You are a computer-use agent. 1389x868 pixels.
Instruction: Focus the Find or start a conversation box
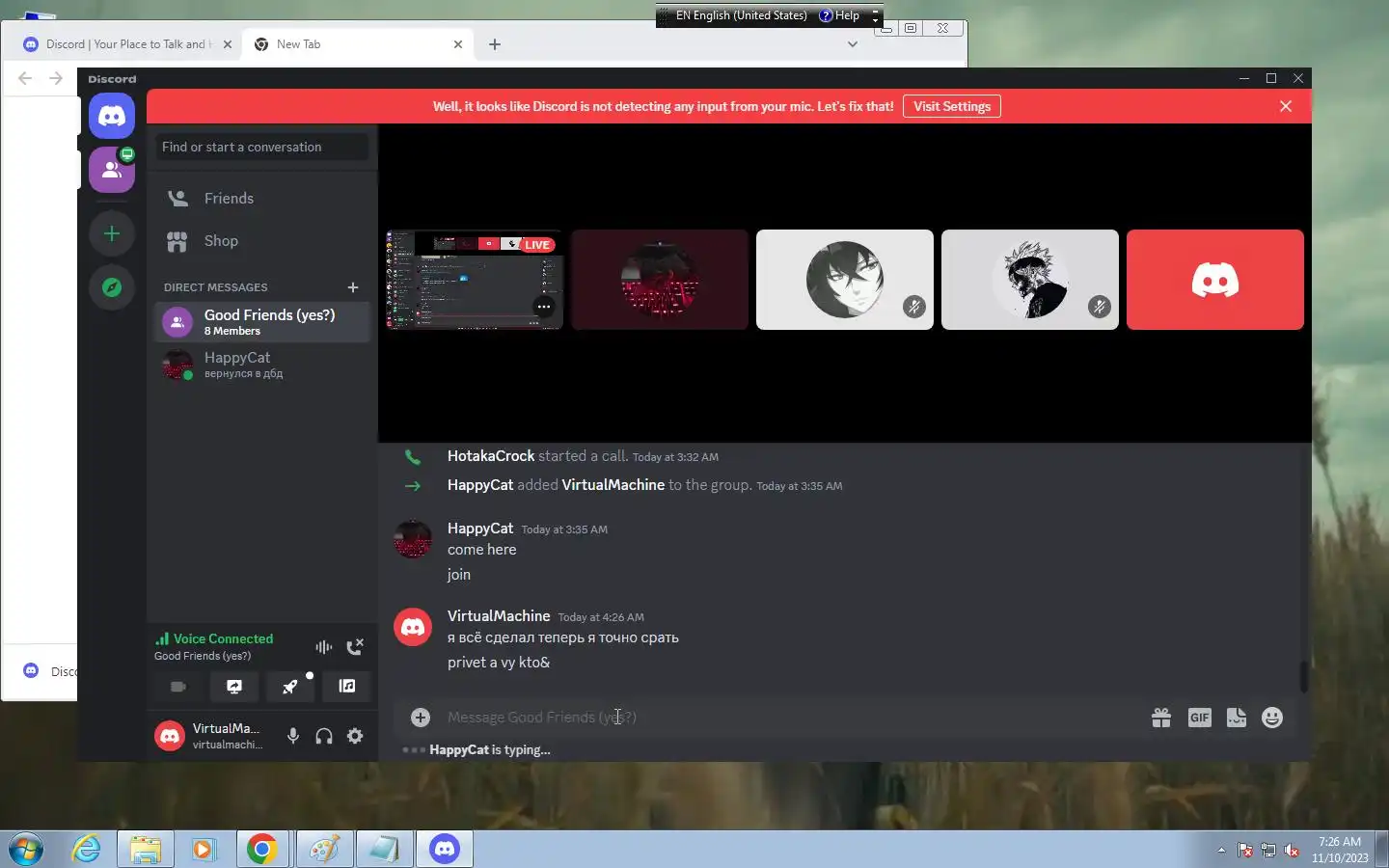pyautogui.click(x=262, y=147)
